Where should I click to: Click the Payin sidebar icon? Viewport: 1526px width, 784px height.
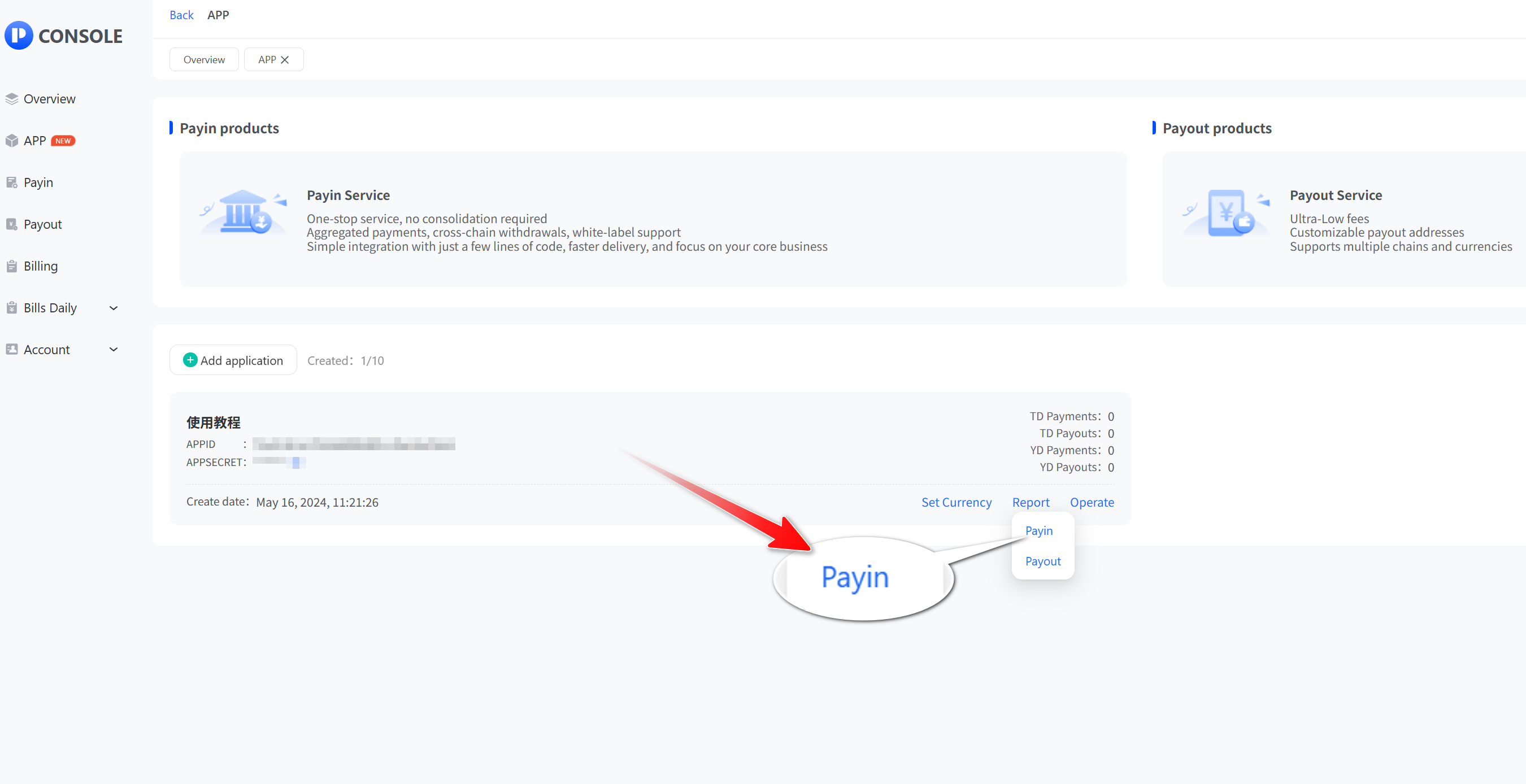point(12,182)
